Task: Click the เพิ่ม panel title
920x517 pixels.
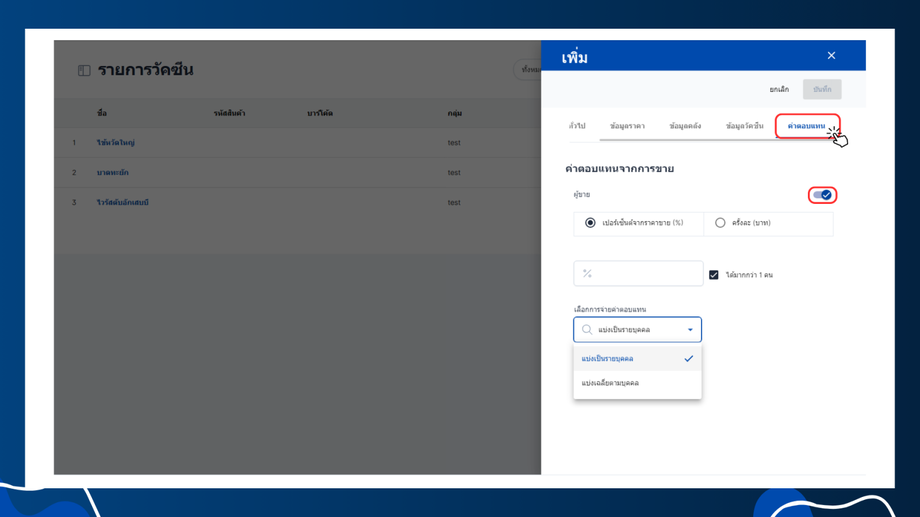Action: tap(574, 58)
